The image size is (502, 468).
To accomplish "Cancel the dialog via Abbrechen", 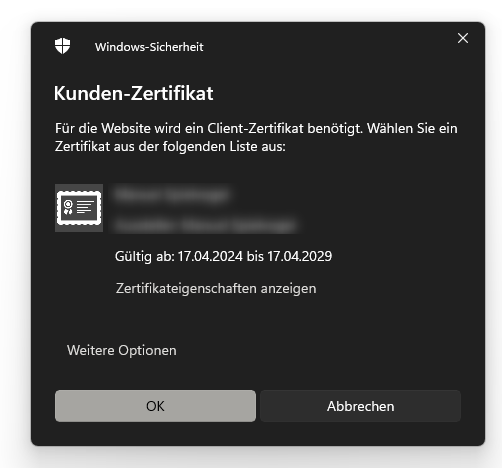I will 361,406.
